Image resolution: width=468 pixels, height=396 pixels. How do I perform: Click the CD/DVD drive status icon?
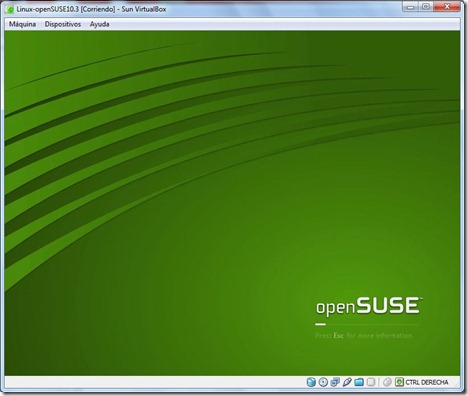coord(323,382)
